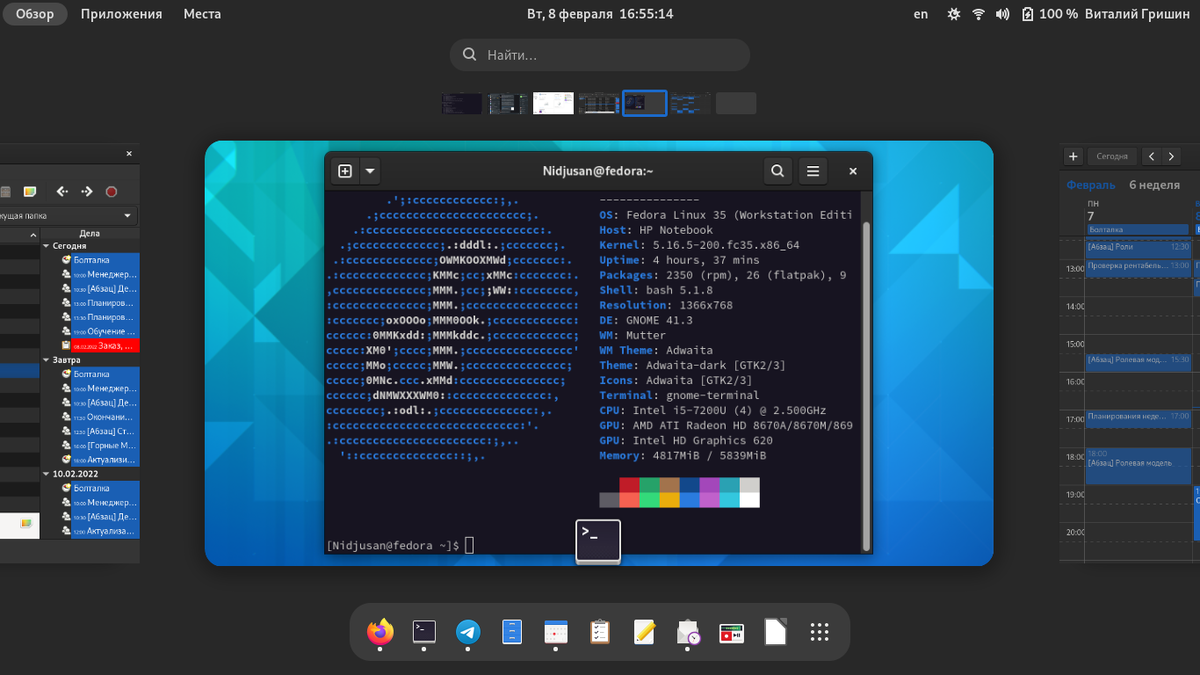Open the 15:30 '[Абзац] Ролевая мод…' event
Viewport: 1200px width, 675px height.
(1138, 365)
